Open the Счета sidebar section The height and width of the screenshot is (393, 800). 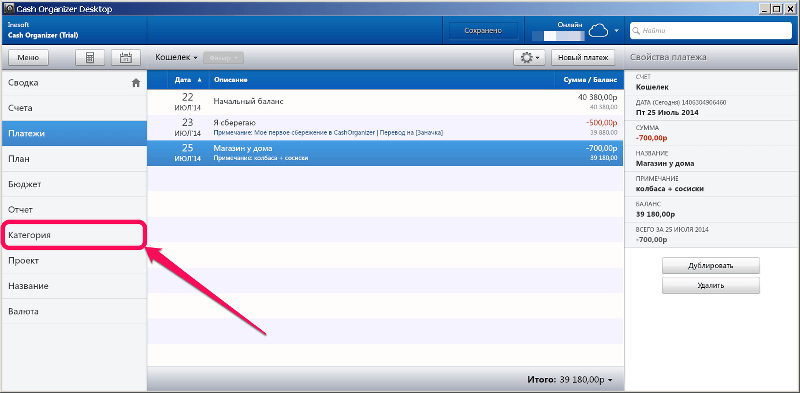coord(73,108)
